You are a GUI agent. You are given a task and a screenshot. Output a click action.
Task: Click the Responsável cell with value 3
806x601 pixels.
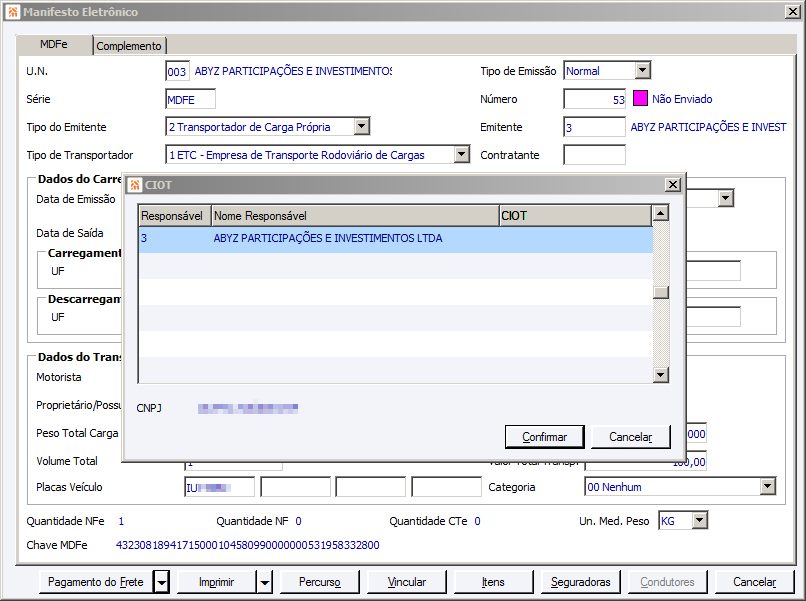(175, 239)
